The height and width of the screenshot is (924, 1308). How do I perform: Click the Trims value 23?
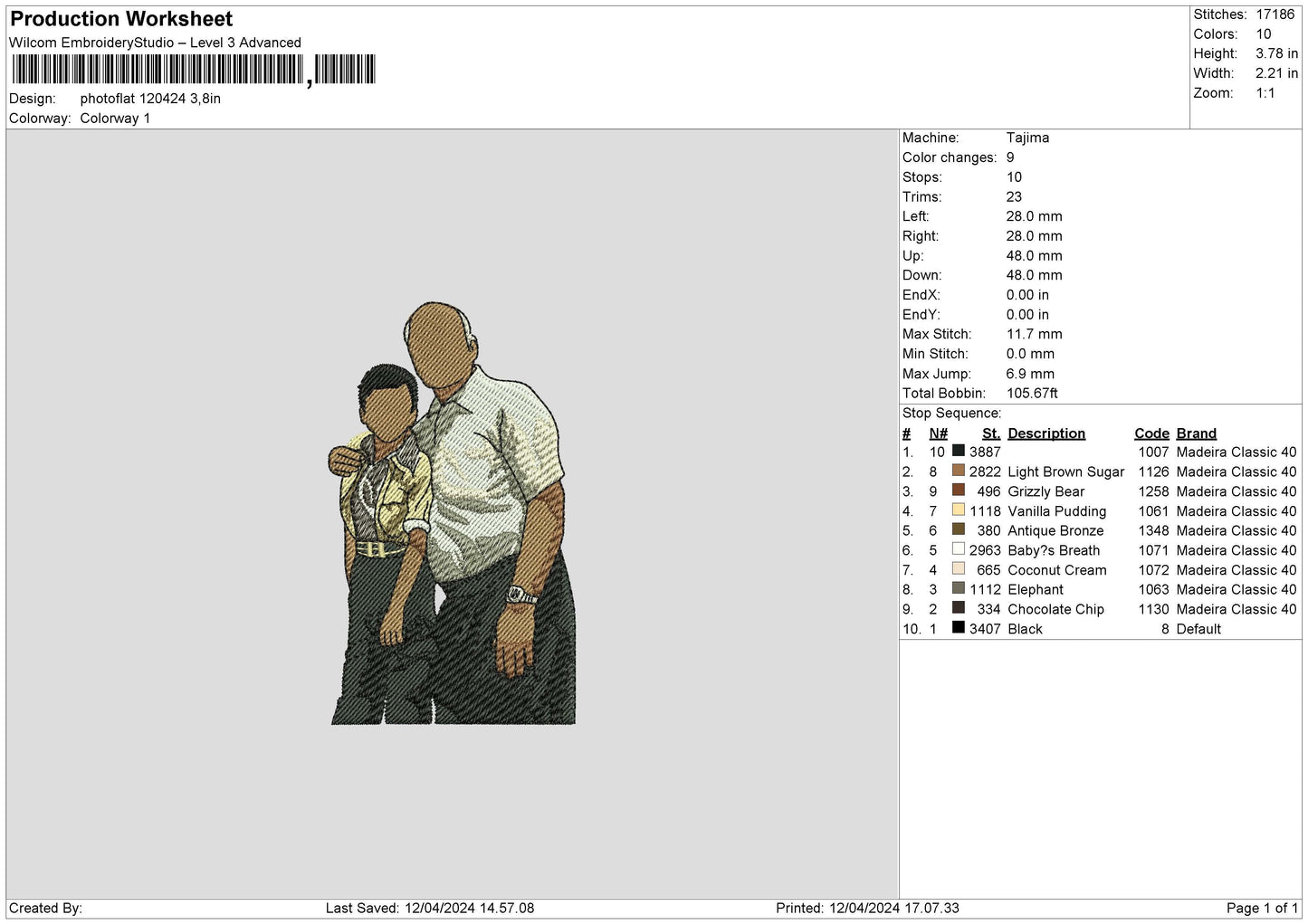point(1014,196)
